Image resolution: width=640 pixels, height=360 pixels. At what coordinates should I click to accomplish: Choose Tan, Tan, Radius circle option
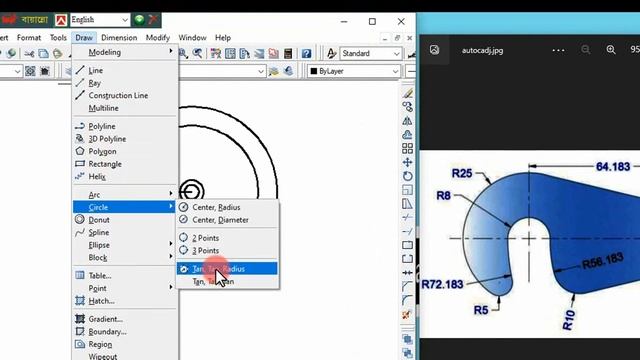[228, 269]
